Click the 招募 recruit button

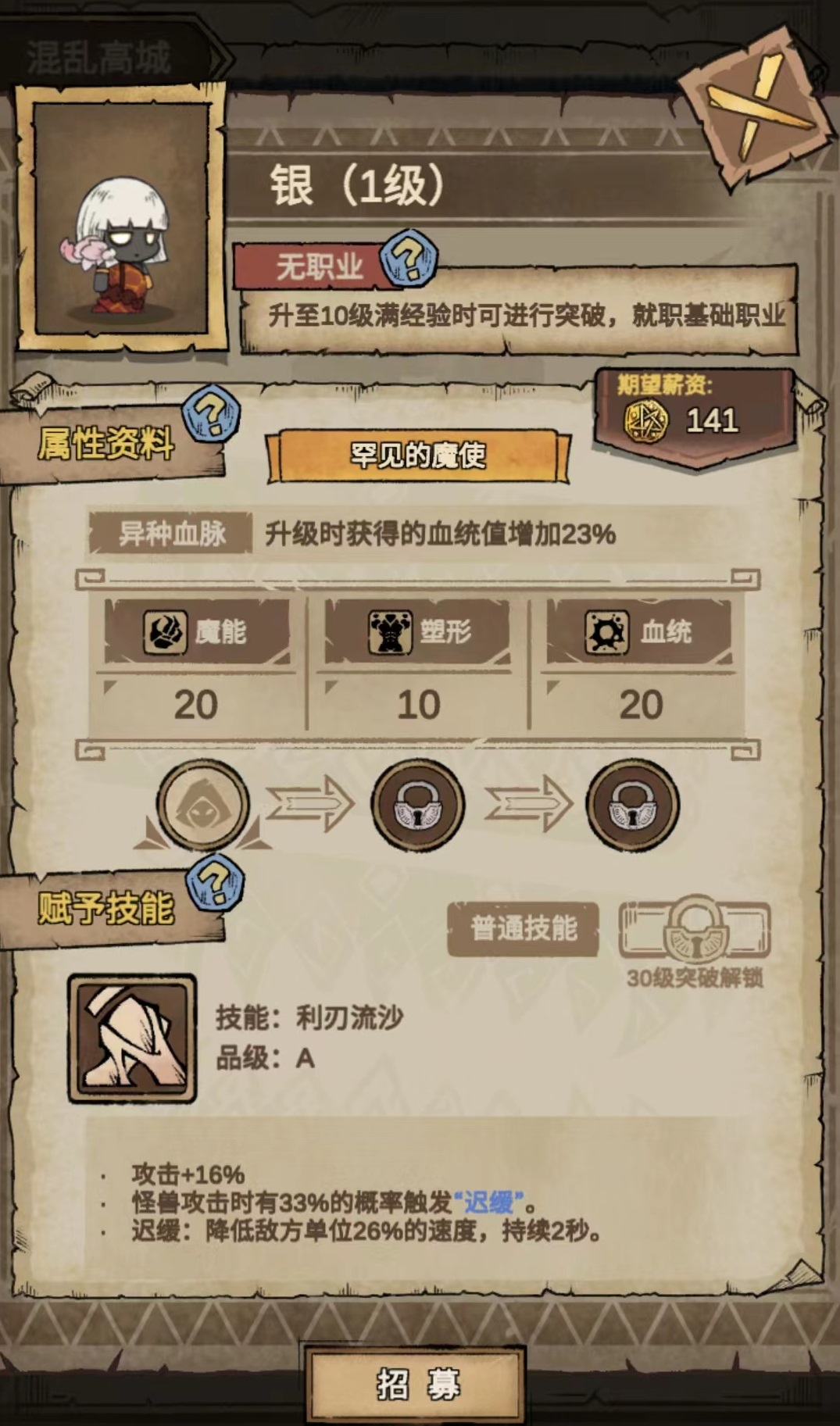point(416,1385)
